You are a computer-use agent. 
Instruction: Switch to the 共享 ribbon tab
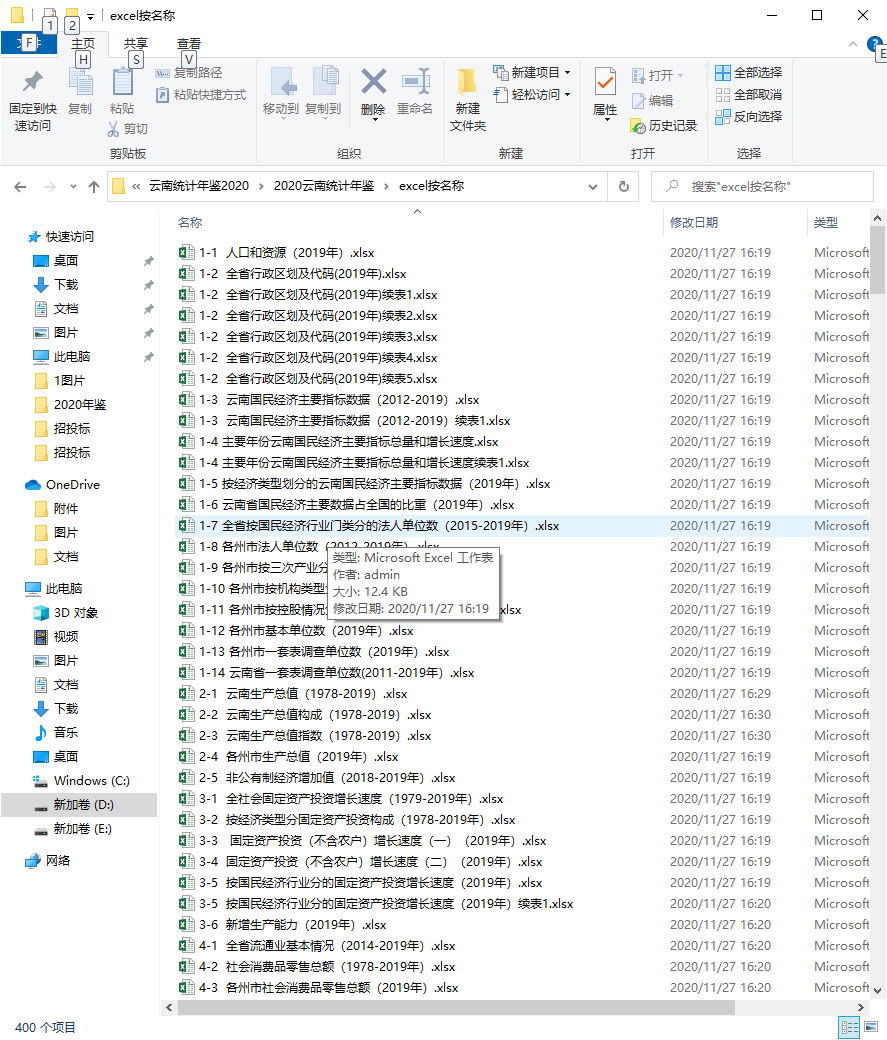click(136, 44)
